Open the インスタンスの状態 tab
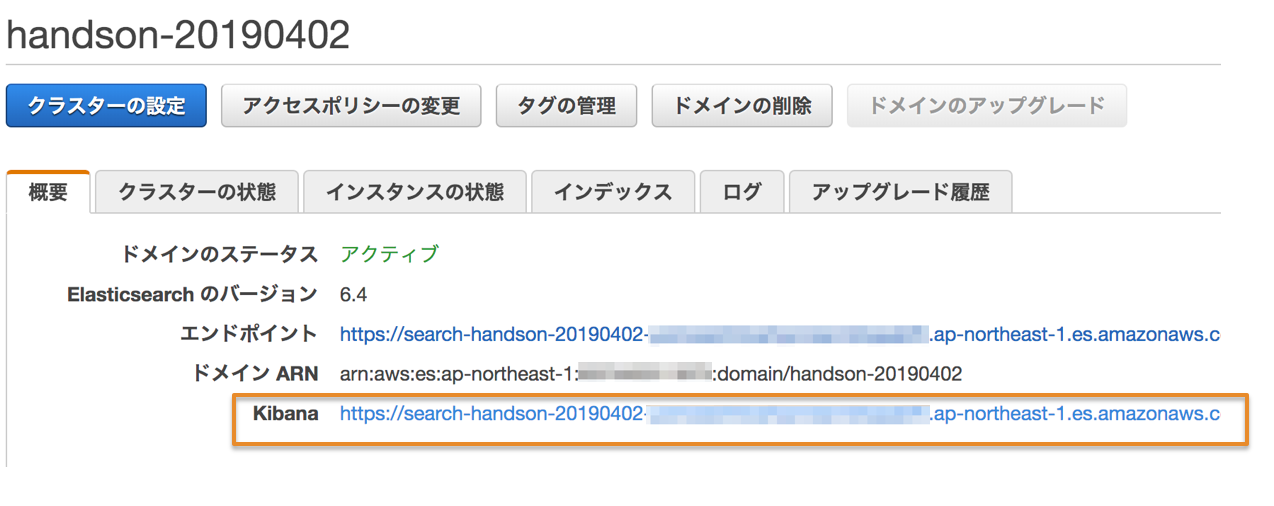The height and width of the screenshot is (506, 1274). 415,192
